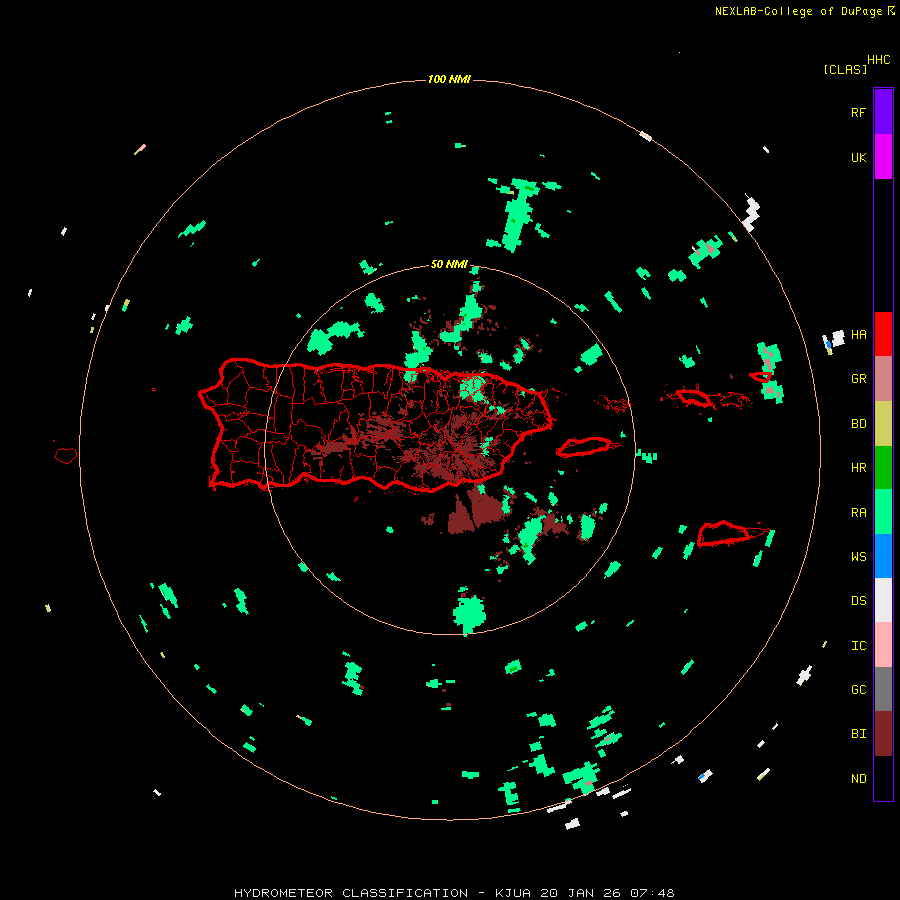Click the BI brown legend swatch
This screenshot has height=900, width=900.
(x=883, y=734)
